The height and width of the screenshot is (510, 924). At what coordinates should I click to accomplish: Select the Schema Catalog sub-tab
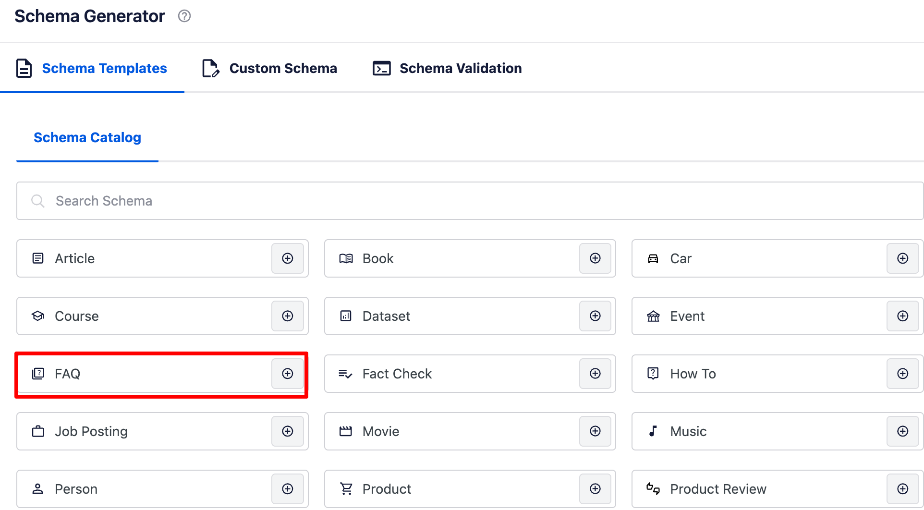(87, 137)
